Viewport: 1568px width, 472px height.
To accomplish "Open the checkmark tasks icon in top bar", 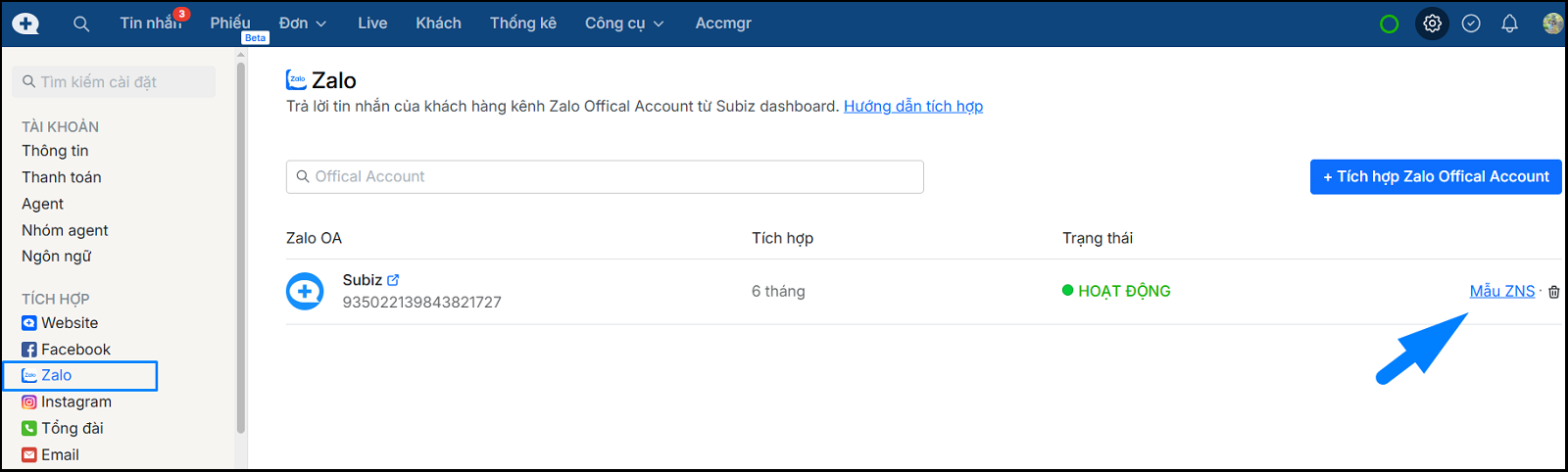I will point(1471,24).
